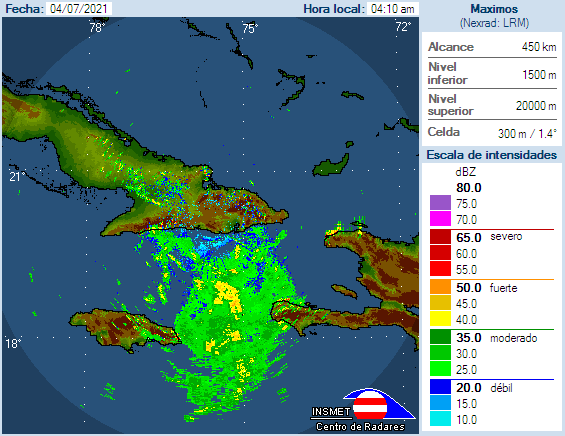Click the dBZ unit label
The height and width of the screenshot is (436, 565).
466,172
